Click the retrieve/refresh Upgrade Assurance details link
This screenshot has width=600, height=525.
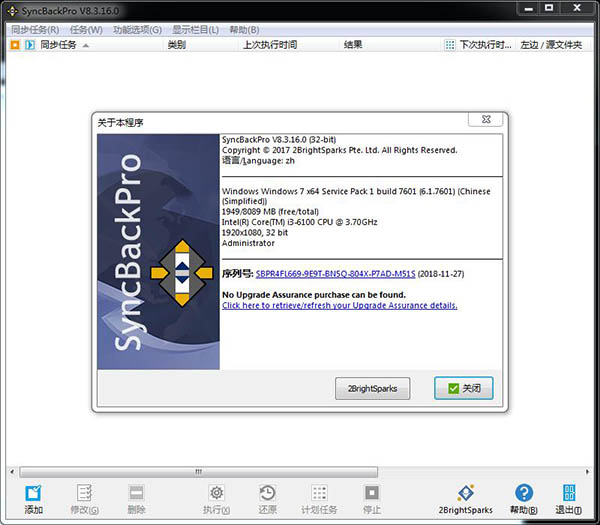[339, 305]
